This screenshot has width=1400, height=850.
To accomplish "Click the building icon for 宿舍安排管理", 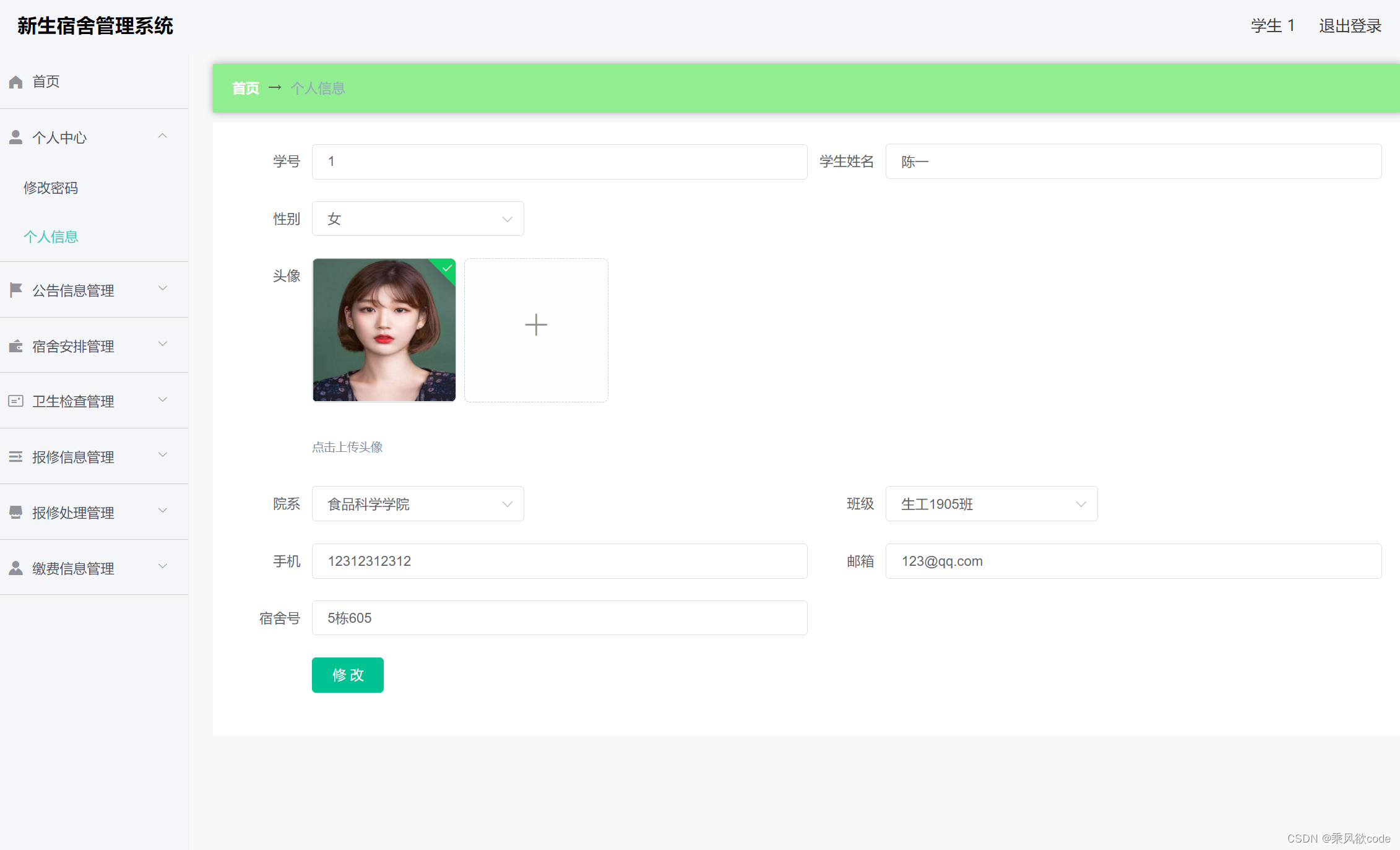I will 15,345.
